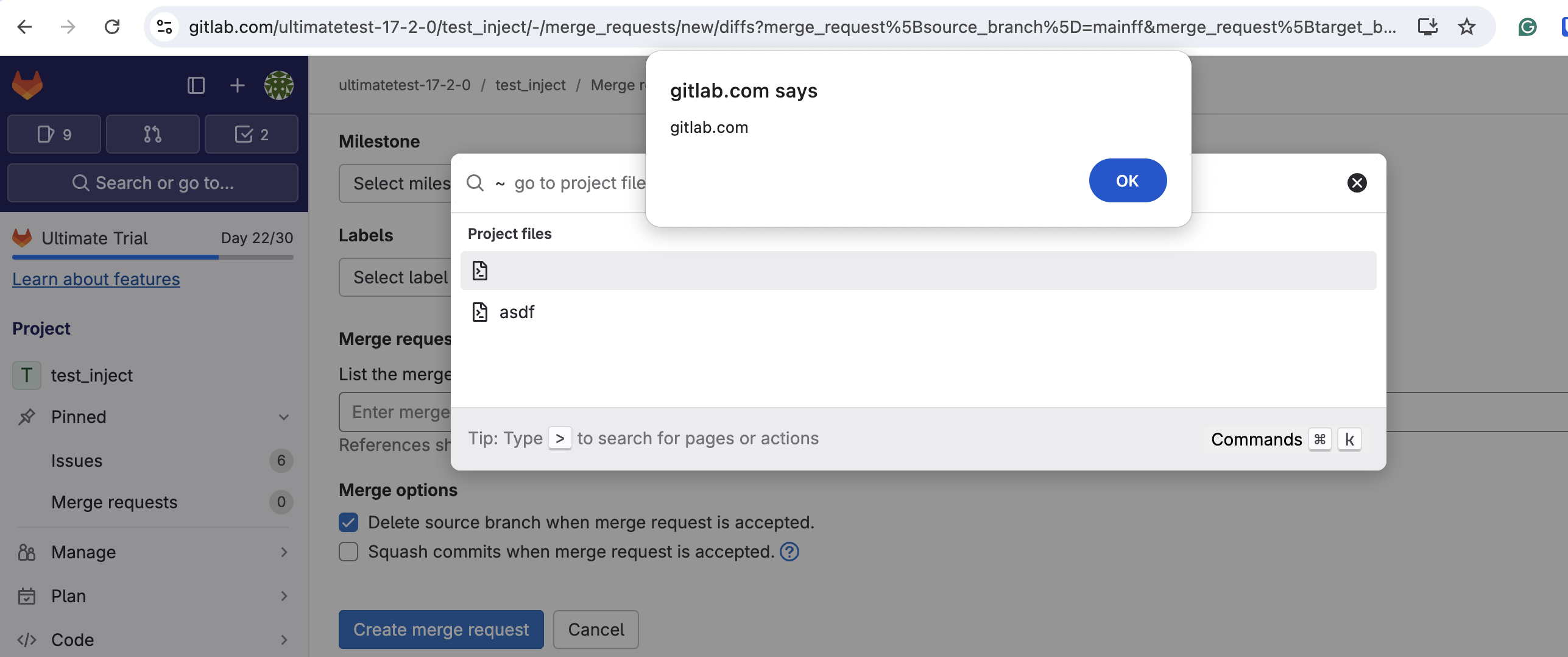1568x657 pixels.
Task: Bookmark this page with the star icon
Action: [1466, 27]
